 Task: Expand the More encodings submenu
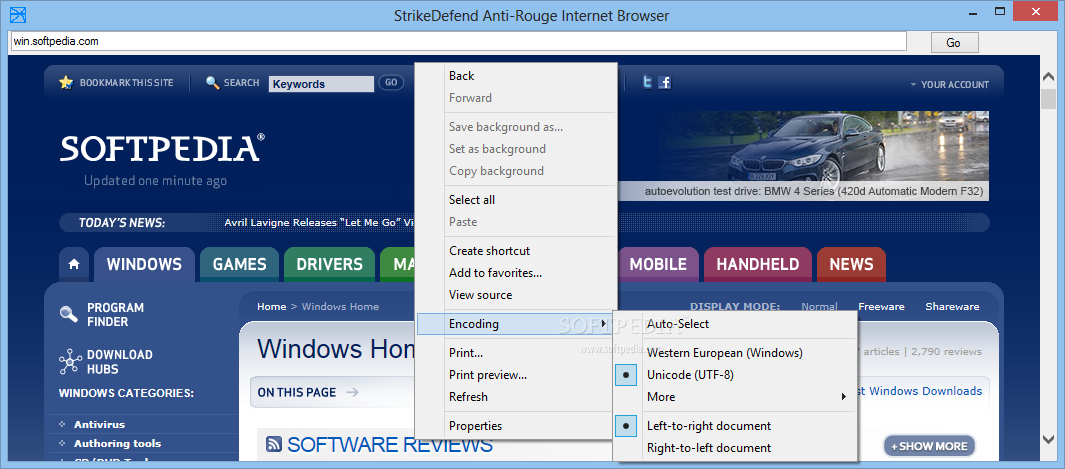735,397
